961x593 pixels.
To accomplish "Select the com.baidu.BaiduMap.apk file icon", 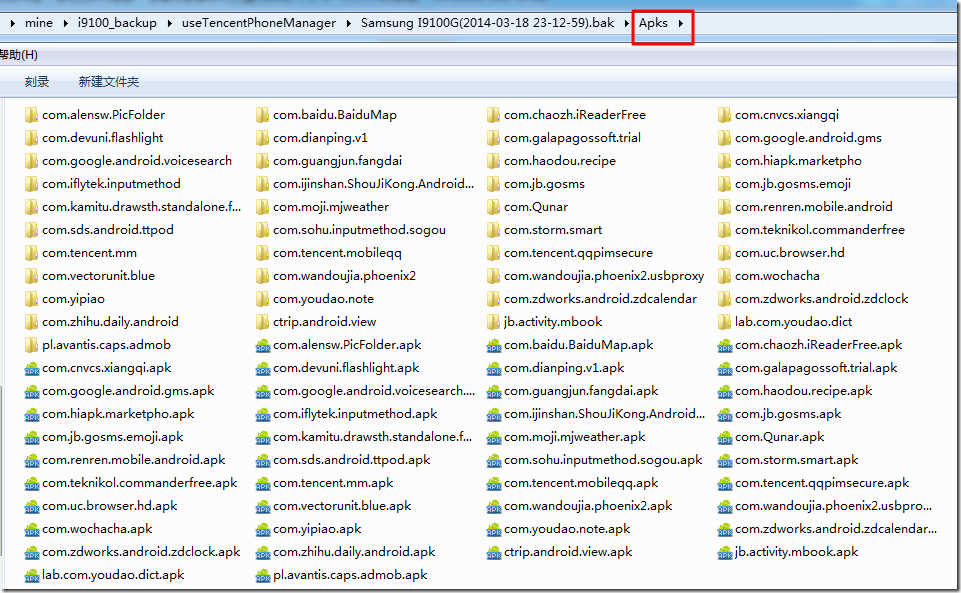I will click(x=494, y=346).
